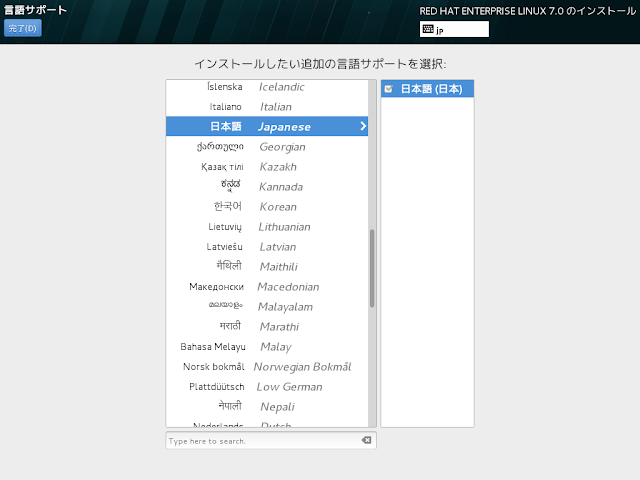Image resolution: width=640 pixels, height=480 pixels.
Task: Select the Kazakh language row
Action: [267, 167]
